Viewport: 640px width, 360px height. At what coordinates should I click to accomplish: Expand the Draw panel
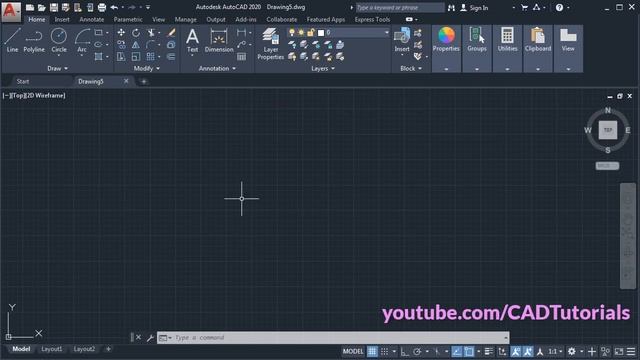click(57, 68)
